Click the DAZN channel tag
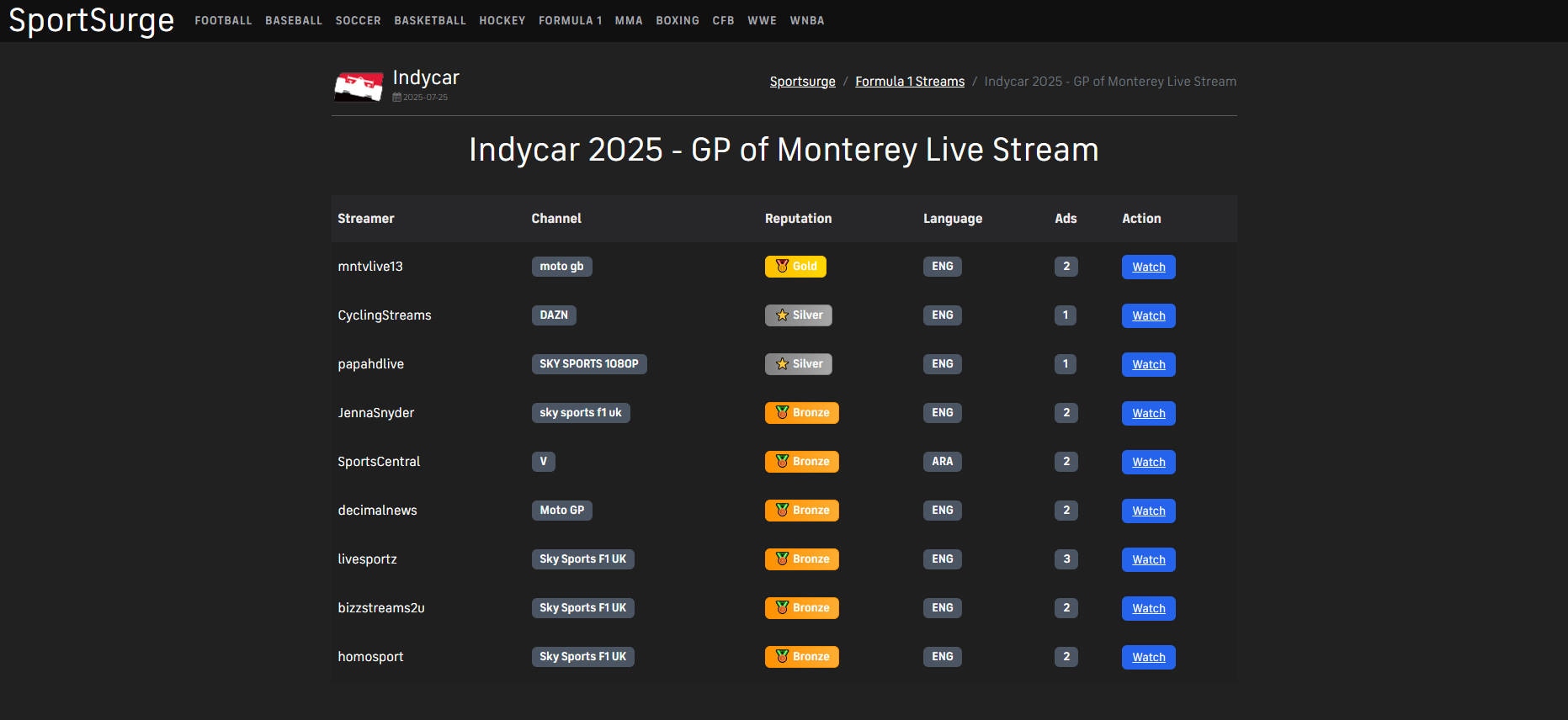 [554, 315]
